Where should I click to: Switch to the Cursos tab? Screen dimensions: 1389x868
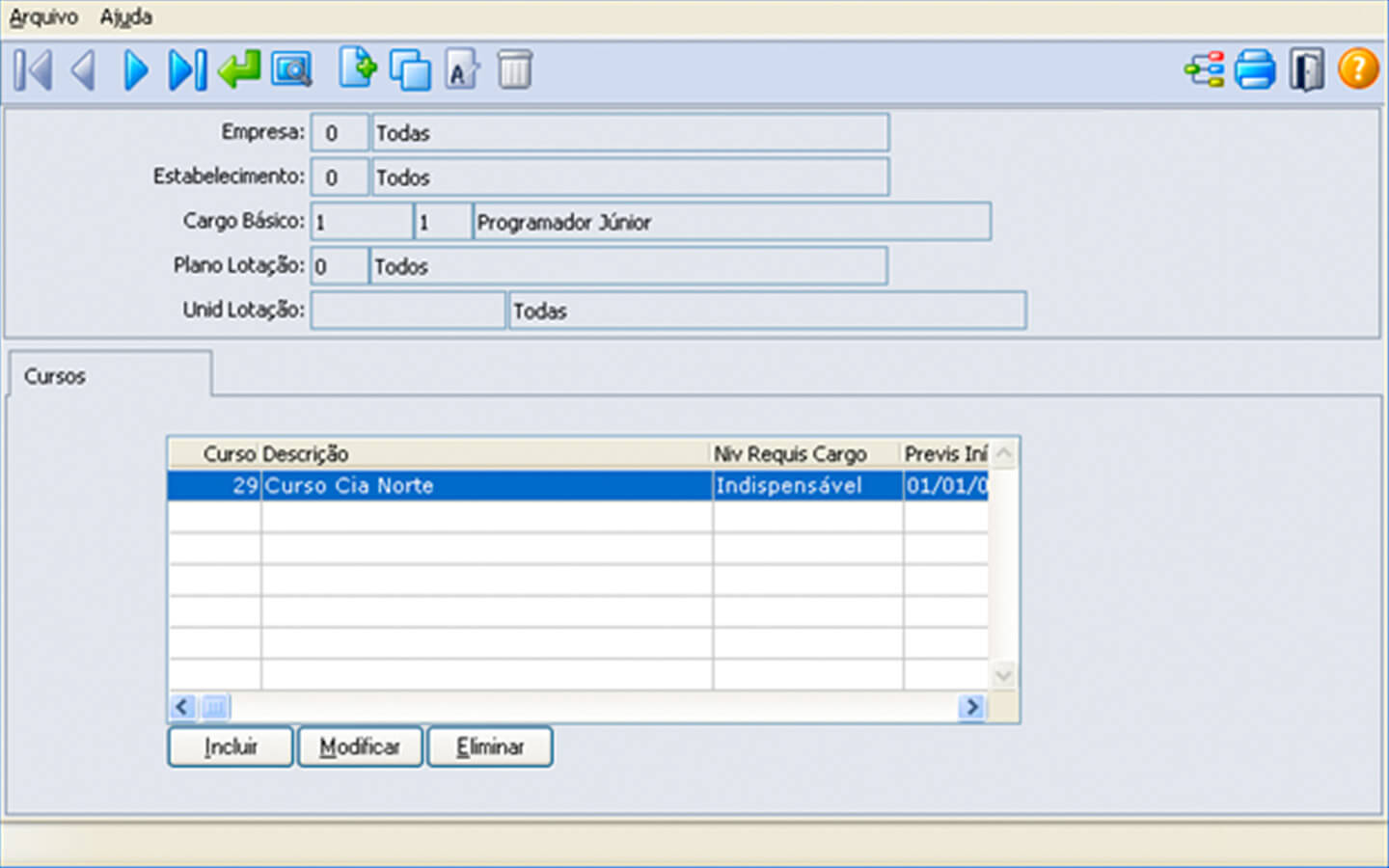click(x=55, y=376)
